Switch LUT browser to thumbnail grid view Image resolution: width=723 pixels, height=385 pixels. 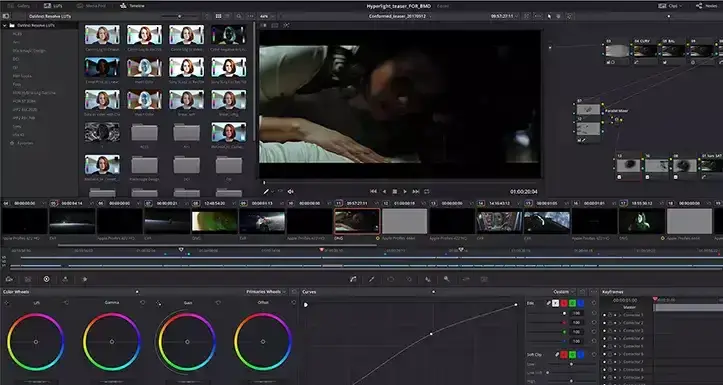click(218, 16)
